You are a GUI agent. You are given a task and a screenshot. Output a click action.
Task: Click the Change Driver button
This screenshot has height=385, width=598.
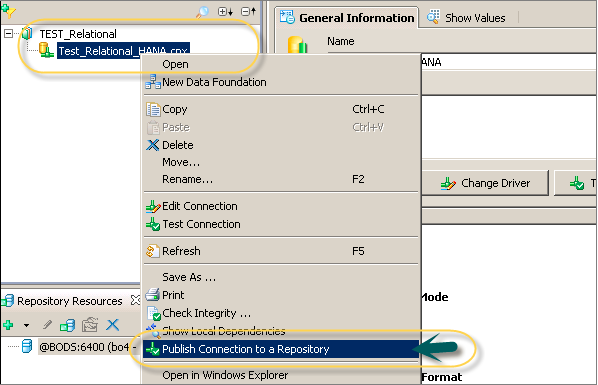click(x=485, y=183)
